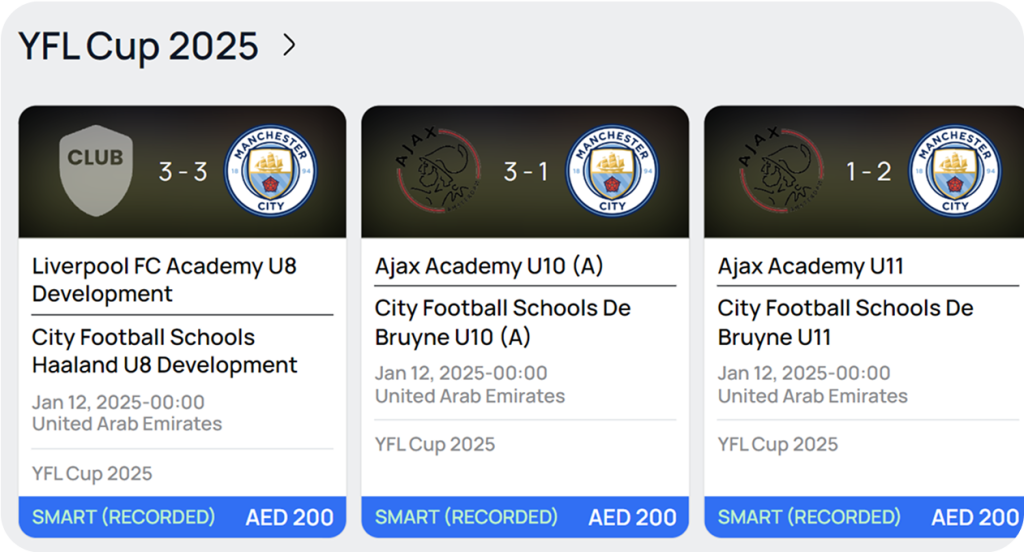Viewport: 1024px width, 552px height.
Task: Click Manchester City crest in third card
Action: tap(955, 172)
